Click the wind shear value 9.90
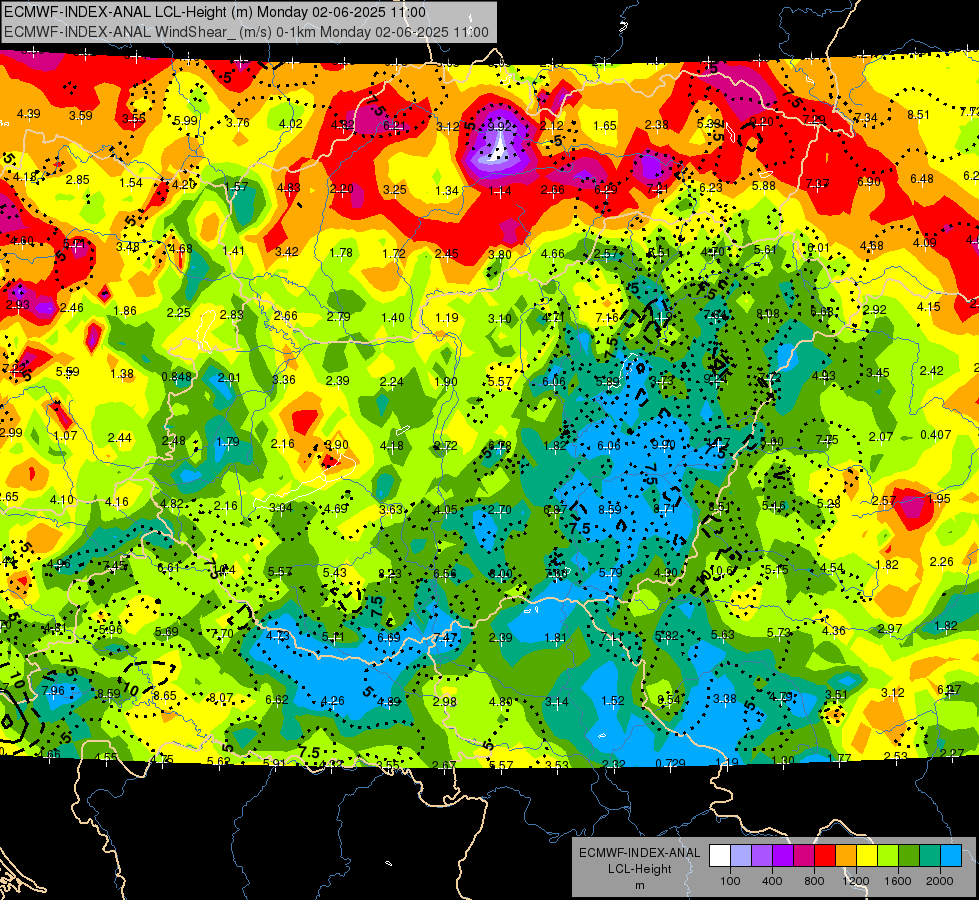 [x=663, y=444]
